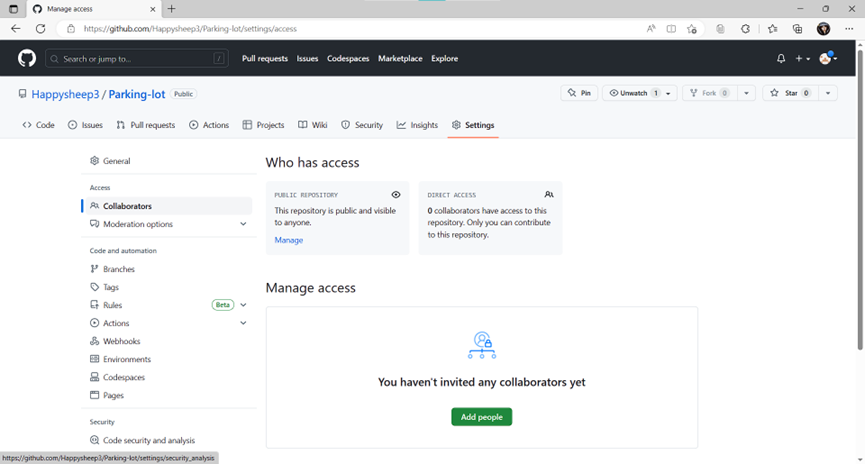Click in the Search or jump to field
The width and height of the screenshot is (865, 464).
(137, 58)
